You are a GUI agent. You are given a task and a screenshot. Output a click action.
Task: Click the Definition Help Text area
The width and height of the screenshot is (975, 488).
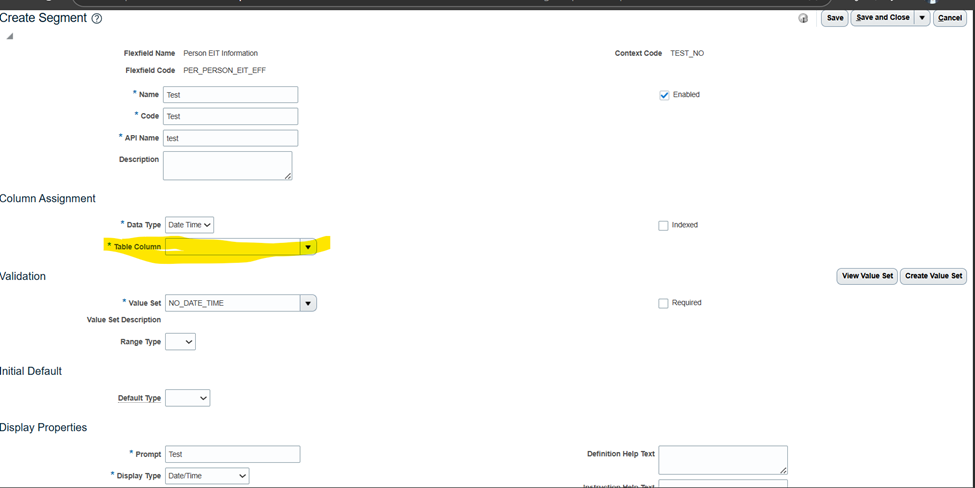(x=723, y=460)
